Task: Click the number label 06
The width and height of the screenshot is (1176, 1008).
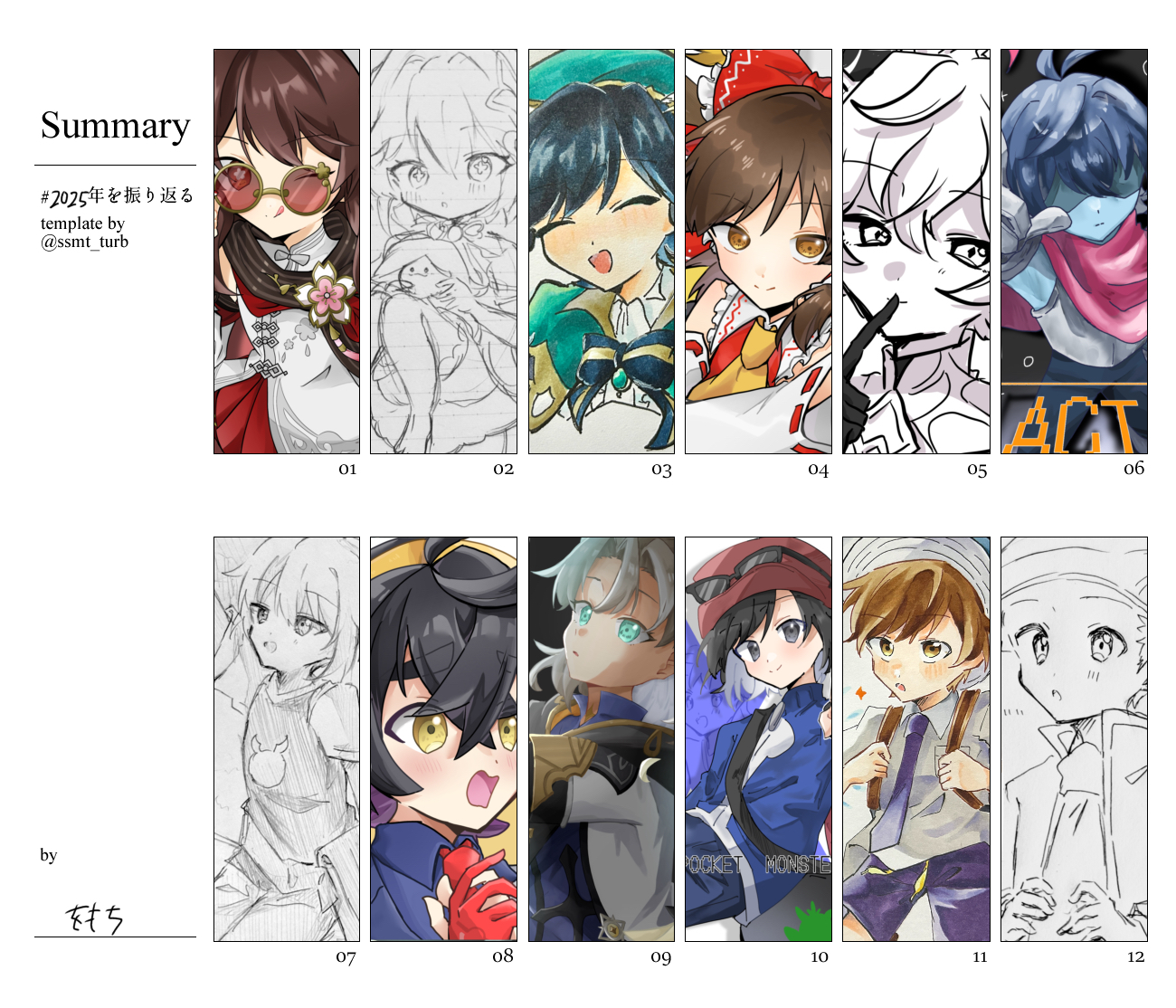Action: click(x=1134, y=468)
